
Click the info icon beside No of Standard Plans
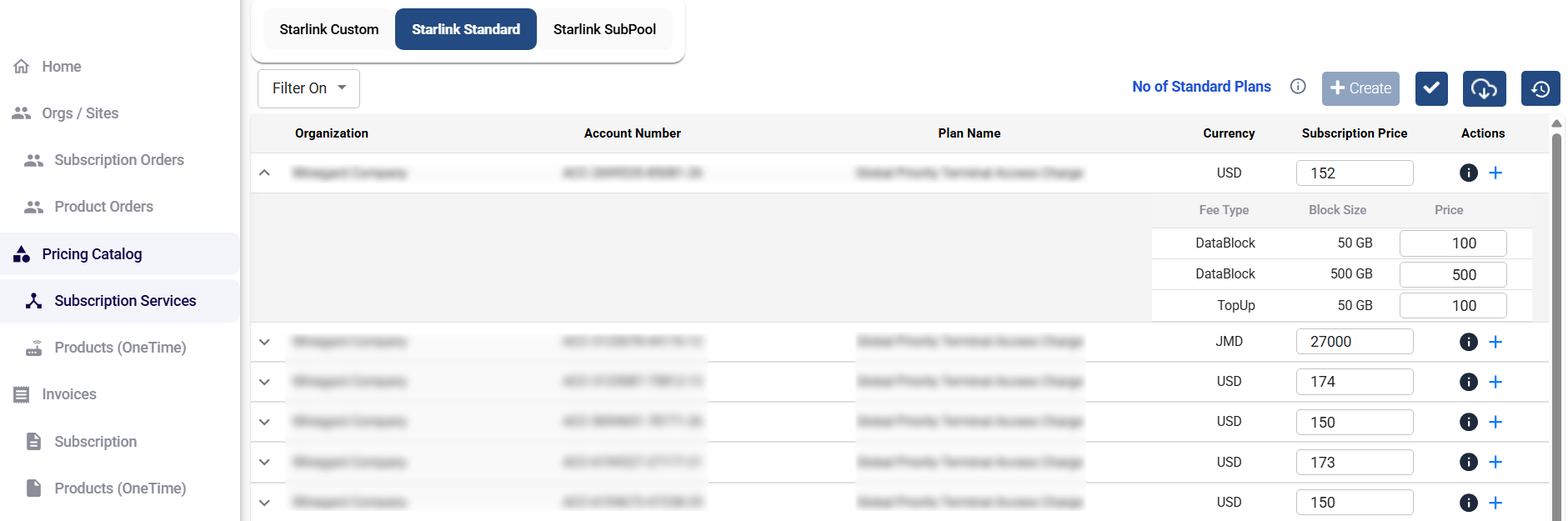click(x=1298, y=87)
